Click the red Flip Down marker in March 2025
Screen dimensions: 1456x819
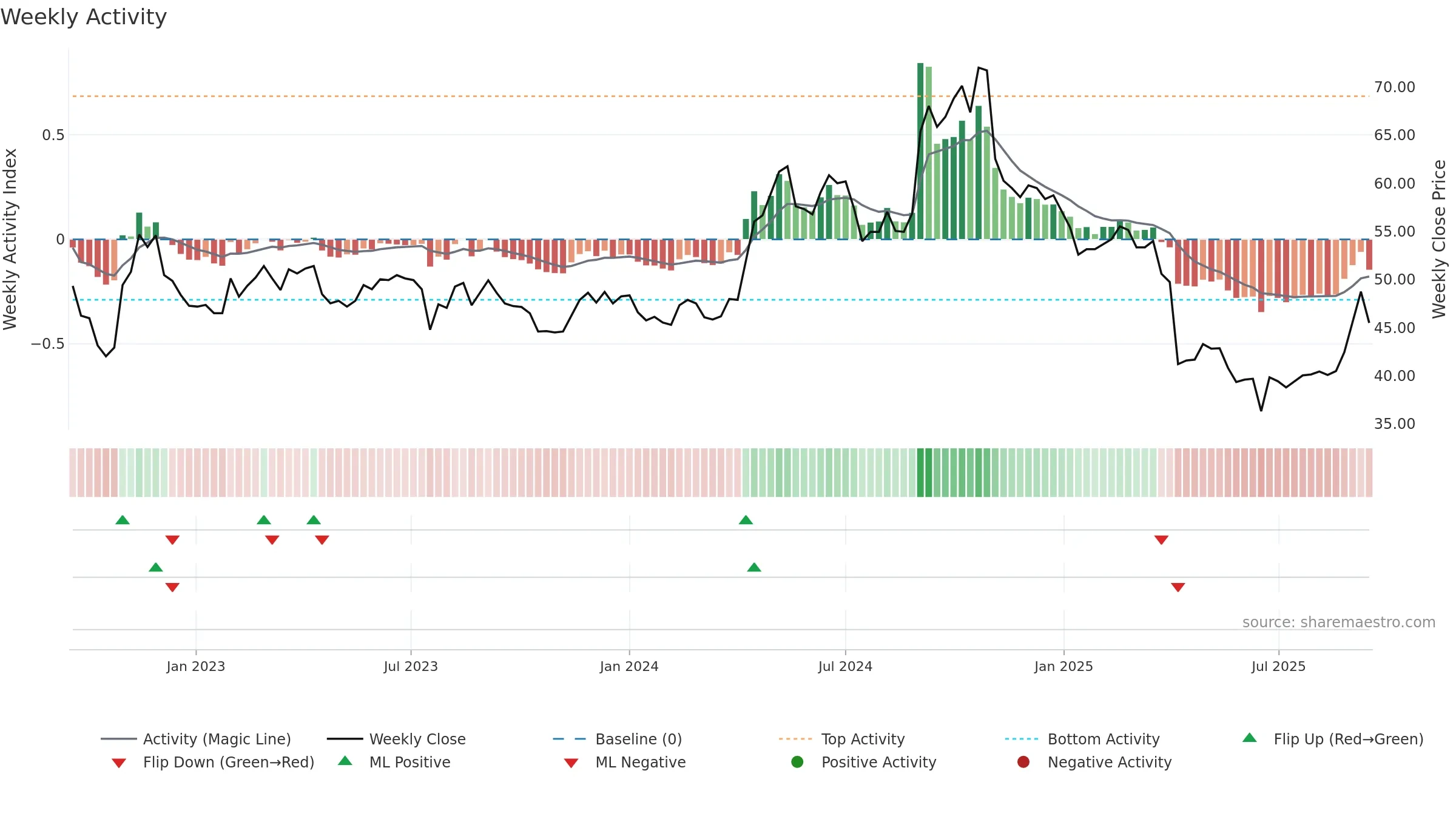pyautogui.click(x=1161, y=540)
